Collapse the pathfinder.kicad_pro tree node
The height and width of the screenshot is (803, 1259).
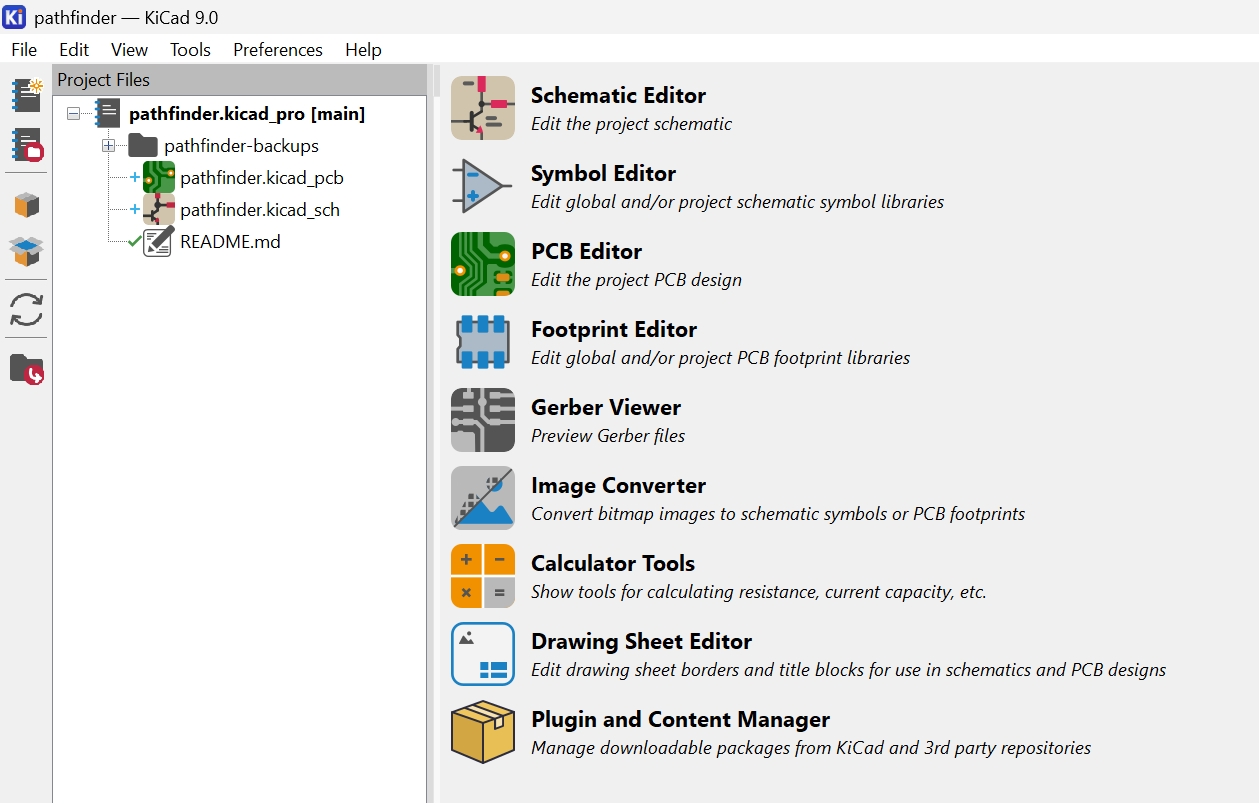click(73, 114)
